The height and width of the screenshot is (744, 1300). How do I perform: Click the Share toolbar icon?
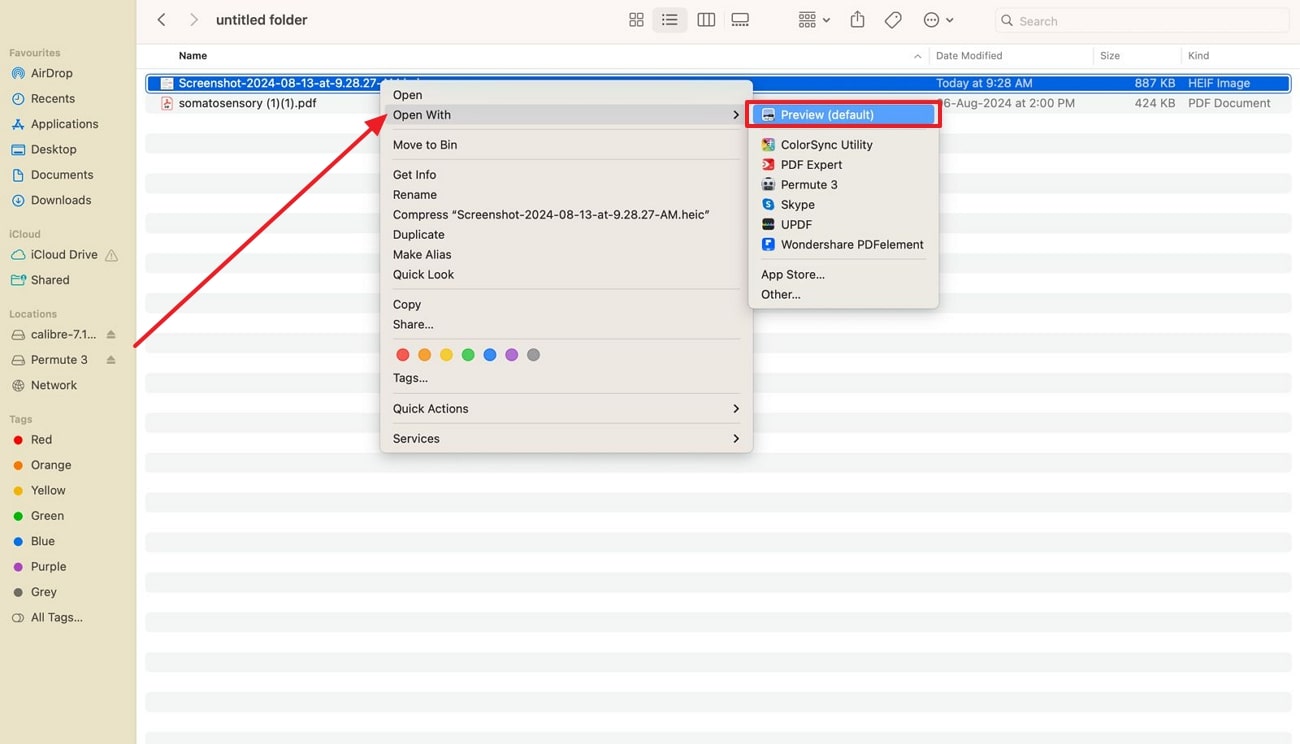(x=858, y=20)
